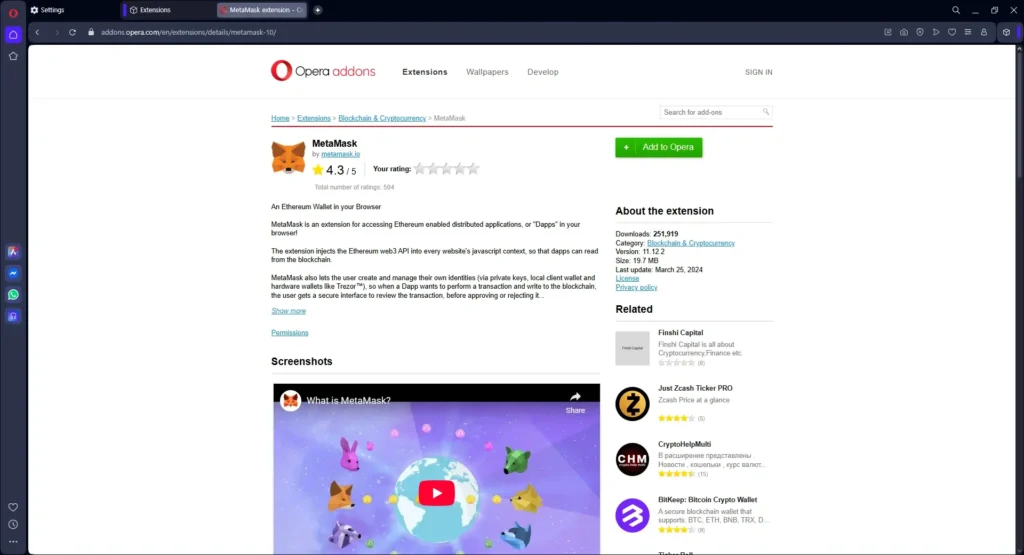Open CryptoHelpMulti related extension
The width and height of the screenshot is (1024, 555).
684,444
